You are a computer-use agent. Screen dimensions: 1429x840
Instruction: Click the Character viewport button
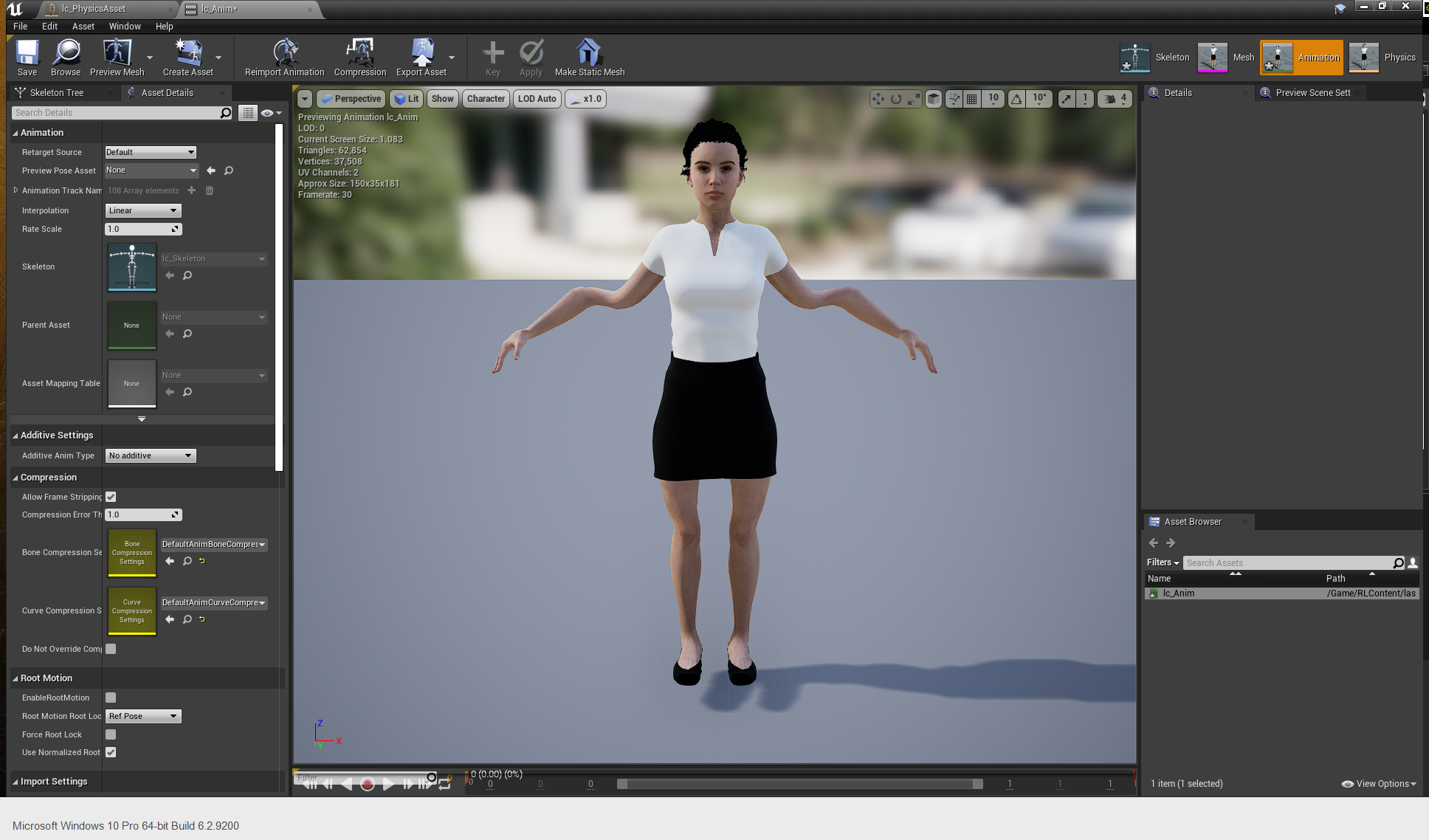[486, 99]
